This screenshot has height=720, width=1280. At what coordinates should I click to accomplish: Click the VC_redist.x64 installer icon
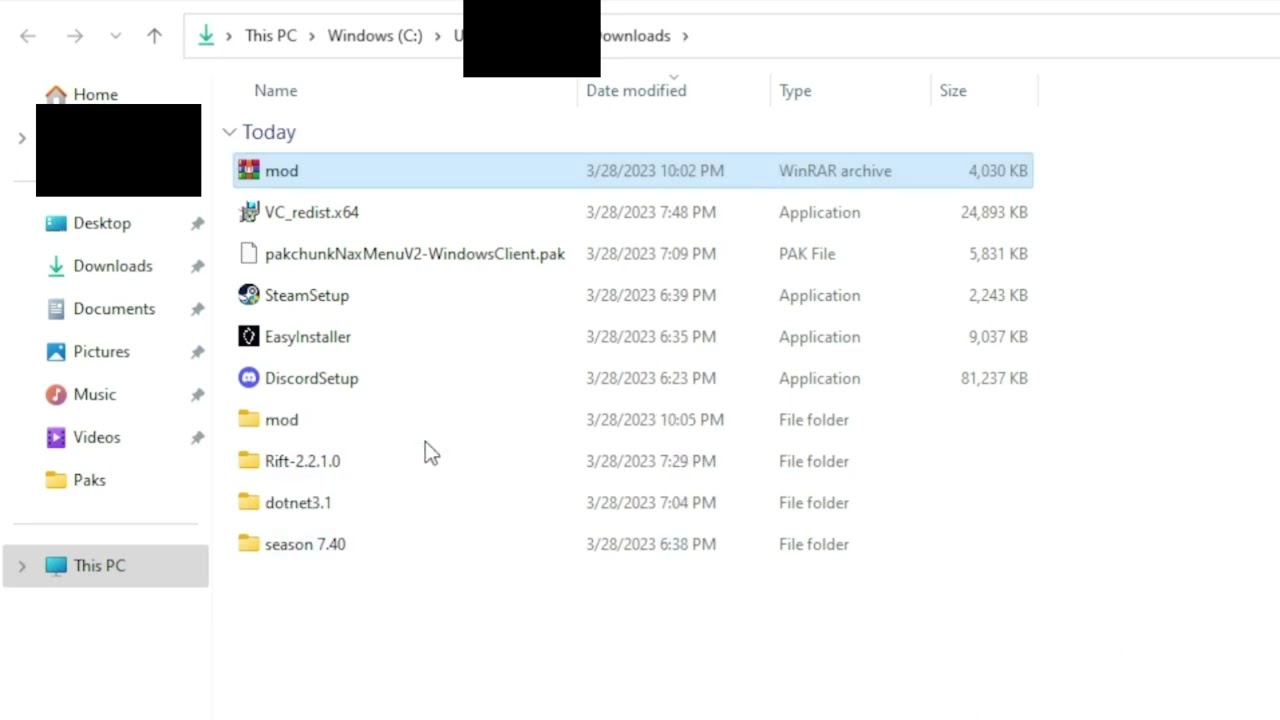[x=249, y=212]
